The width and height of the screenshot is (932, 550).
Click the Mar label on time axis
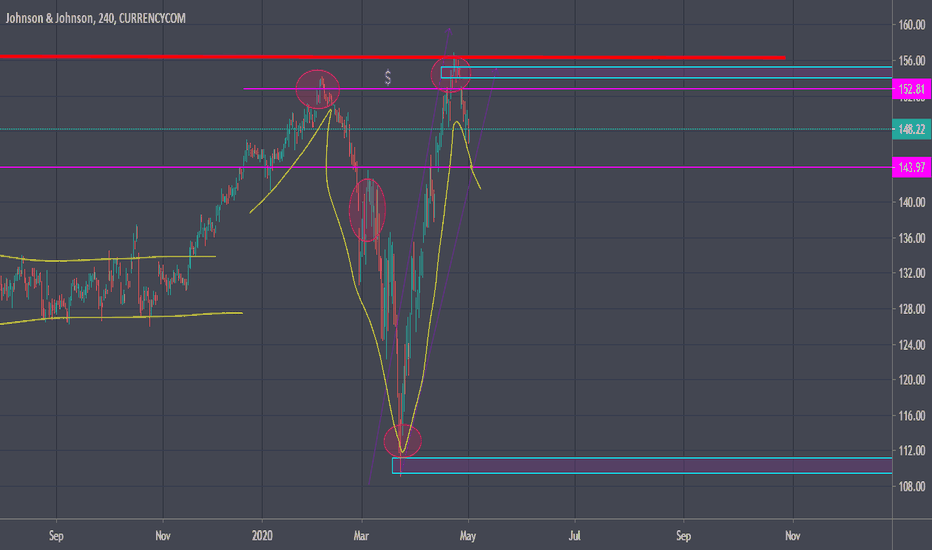pyautogui.click(x=361, y=536)
